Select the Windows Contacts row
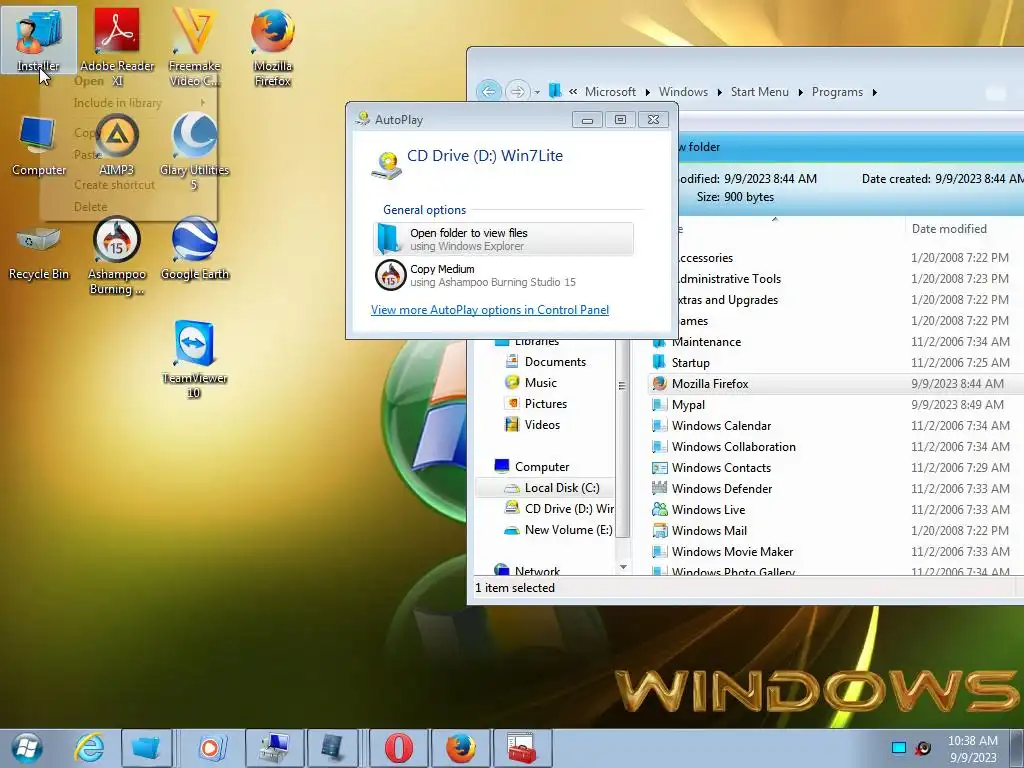This screenshot has height=768, width=1024. point(836,468)
